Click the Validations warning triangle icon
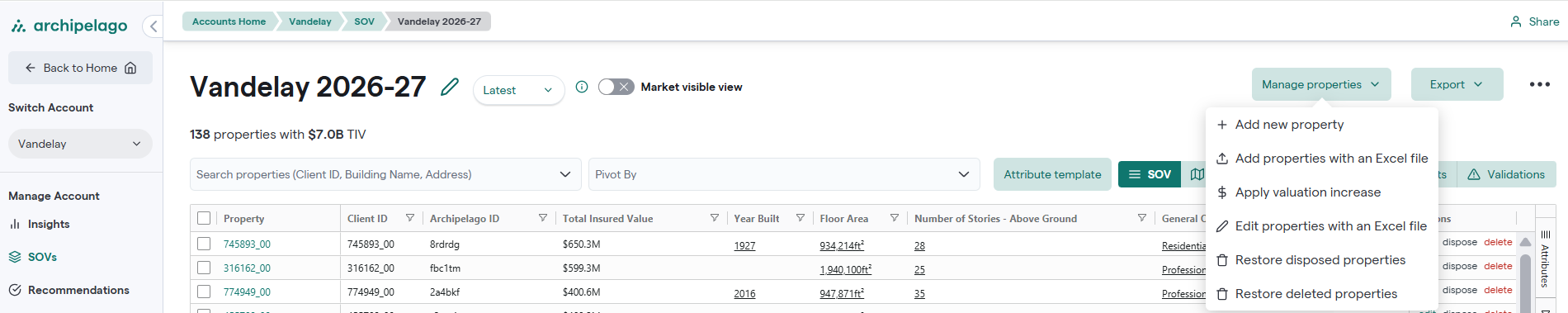Viewport: 1568px width, 313px height. [x=1474, y=174]
